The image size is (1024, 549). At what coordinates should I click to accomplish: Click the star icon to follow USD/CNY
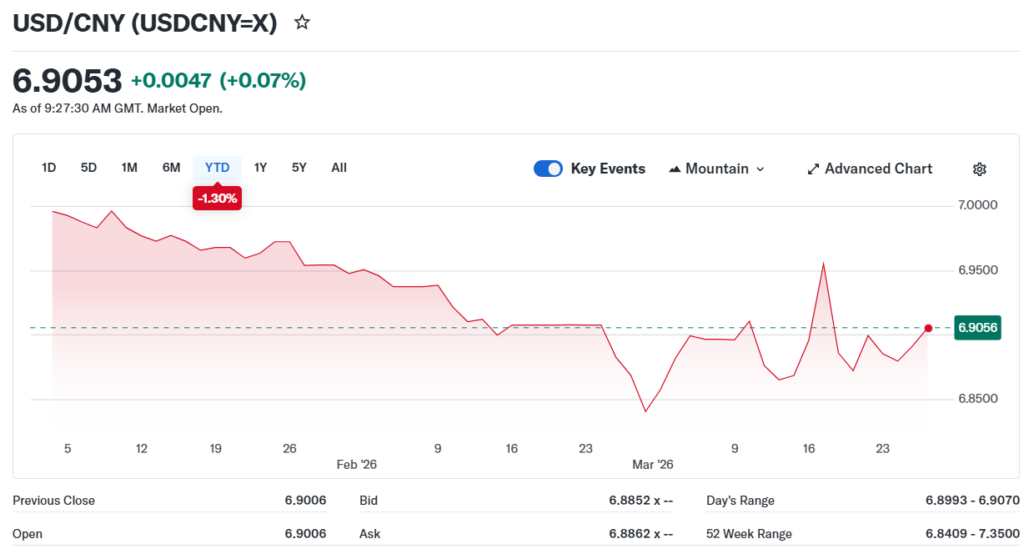tap(302, 23)
